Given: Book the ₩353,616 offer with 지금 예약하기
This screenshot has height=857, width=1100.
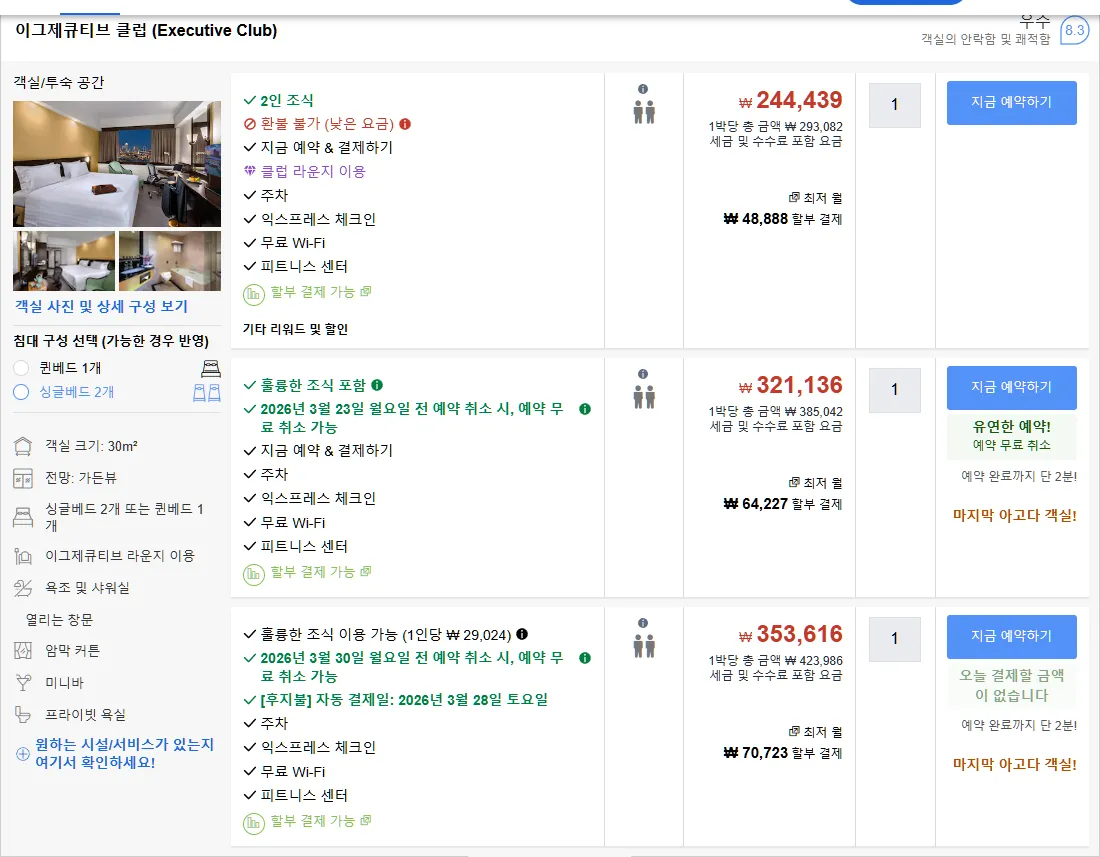Looking at the screenshot, I should 1012,637.
